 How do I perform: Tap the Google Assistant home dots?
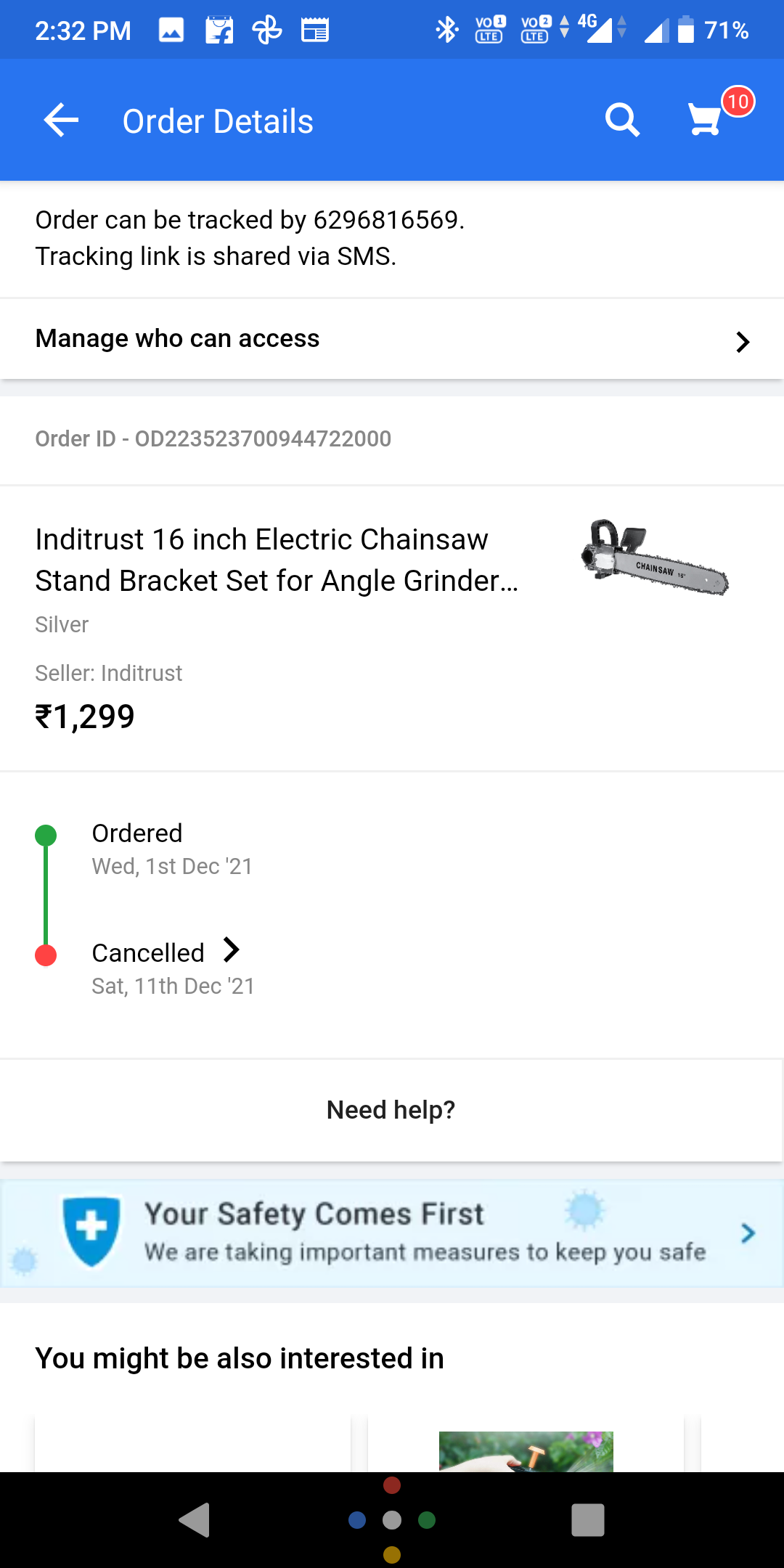(x=392, y=1520)
